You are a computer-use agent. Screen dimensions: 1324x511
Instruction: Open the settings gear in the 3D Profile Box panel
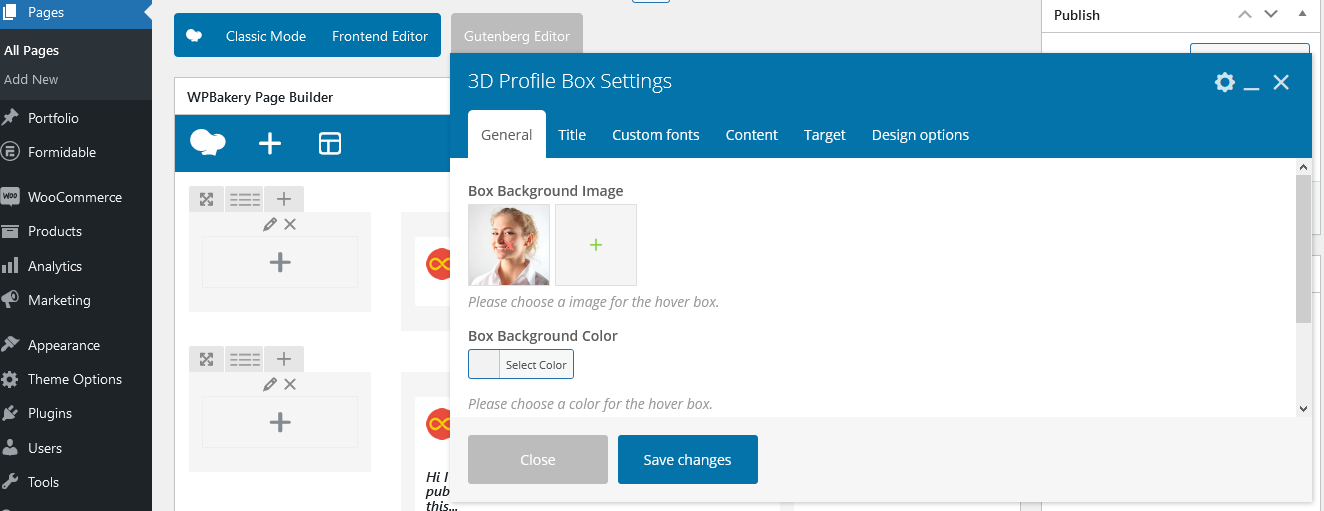1225,82
